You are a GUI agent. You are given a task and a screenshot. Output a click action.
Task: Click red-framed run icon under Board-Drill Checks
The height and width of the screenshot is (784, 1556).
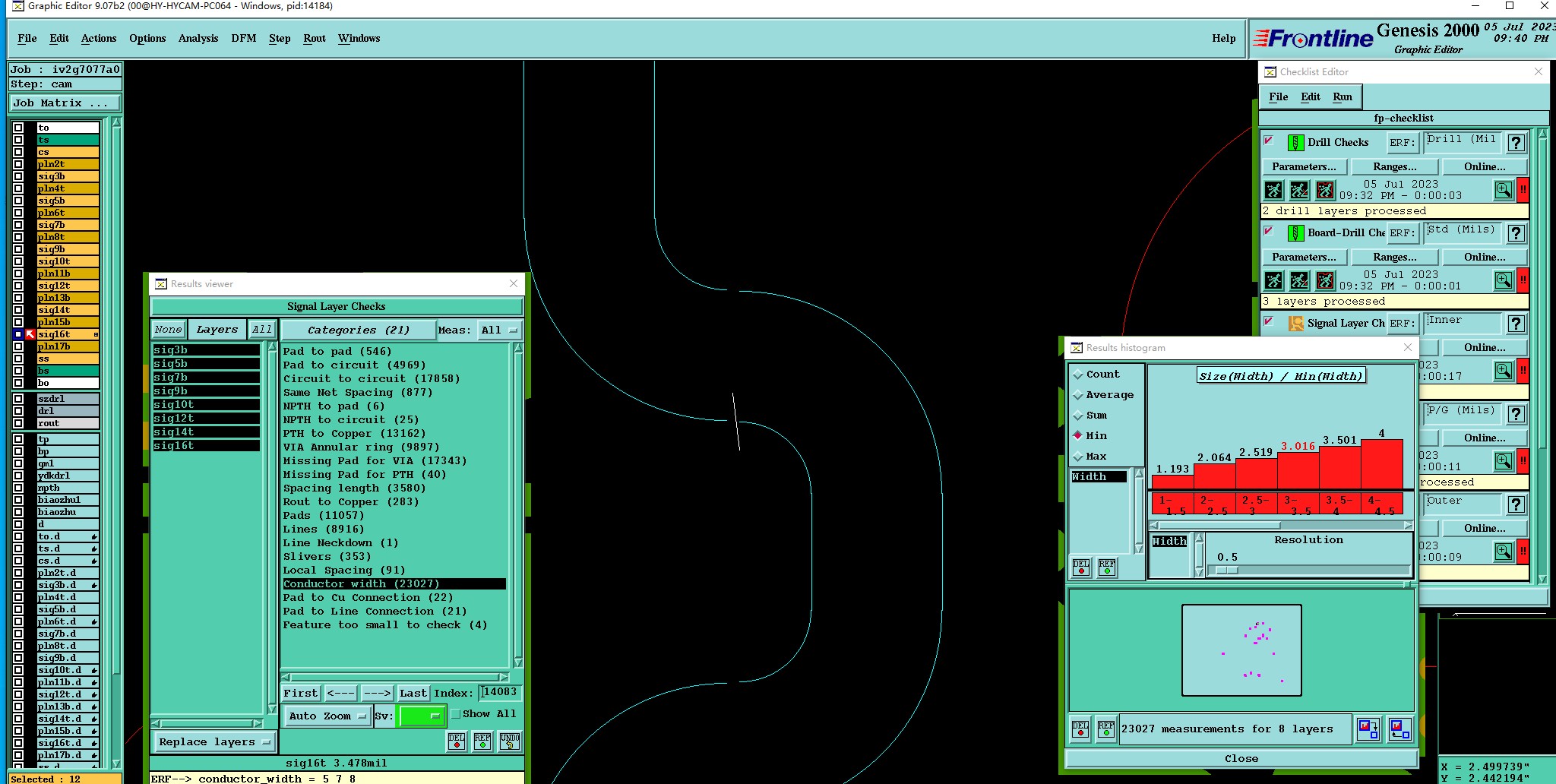pos(1326,280)
